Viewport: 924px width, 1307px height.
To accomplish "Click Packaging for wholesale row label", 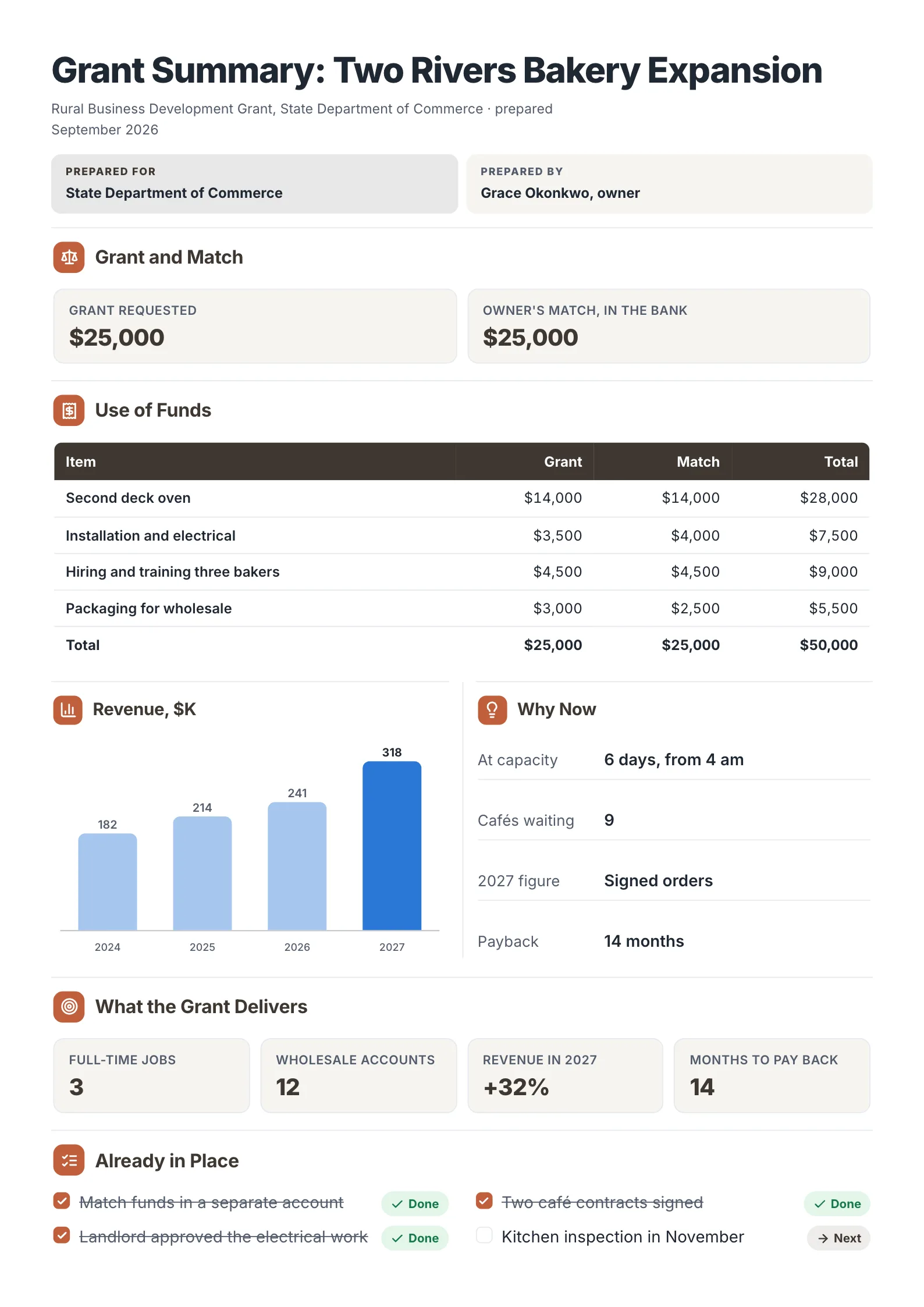I will point(149,609).
